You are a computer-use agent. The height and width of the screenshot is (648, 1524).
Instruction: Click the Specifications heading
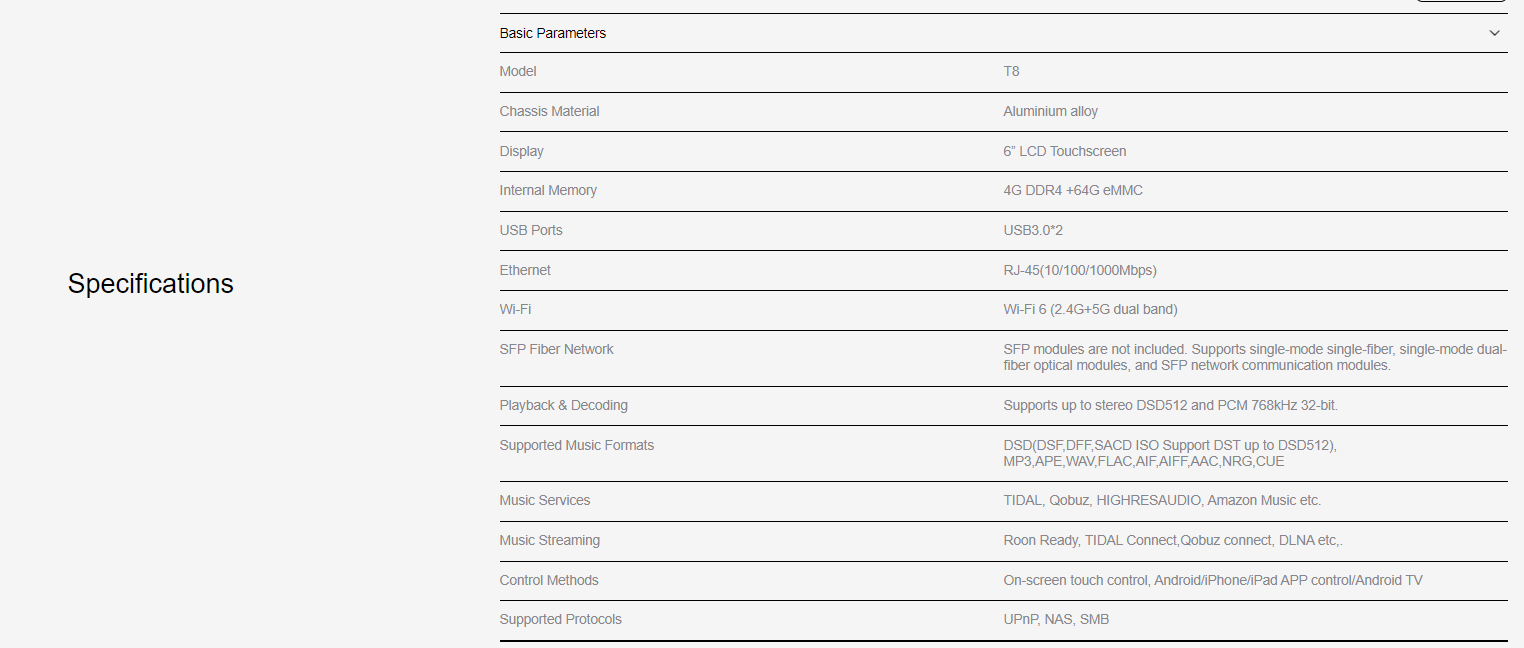pos(150,284)
